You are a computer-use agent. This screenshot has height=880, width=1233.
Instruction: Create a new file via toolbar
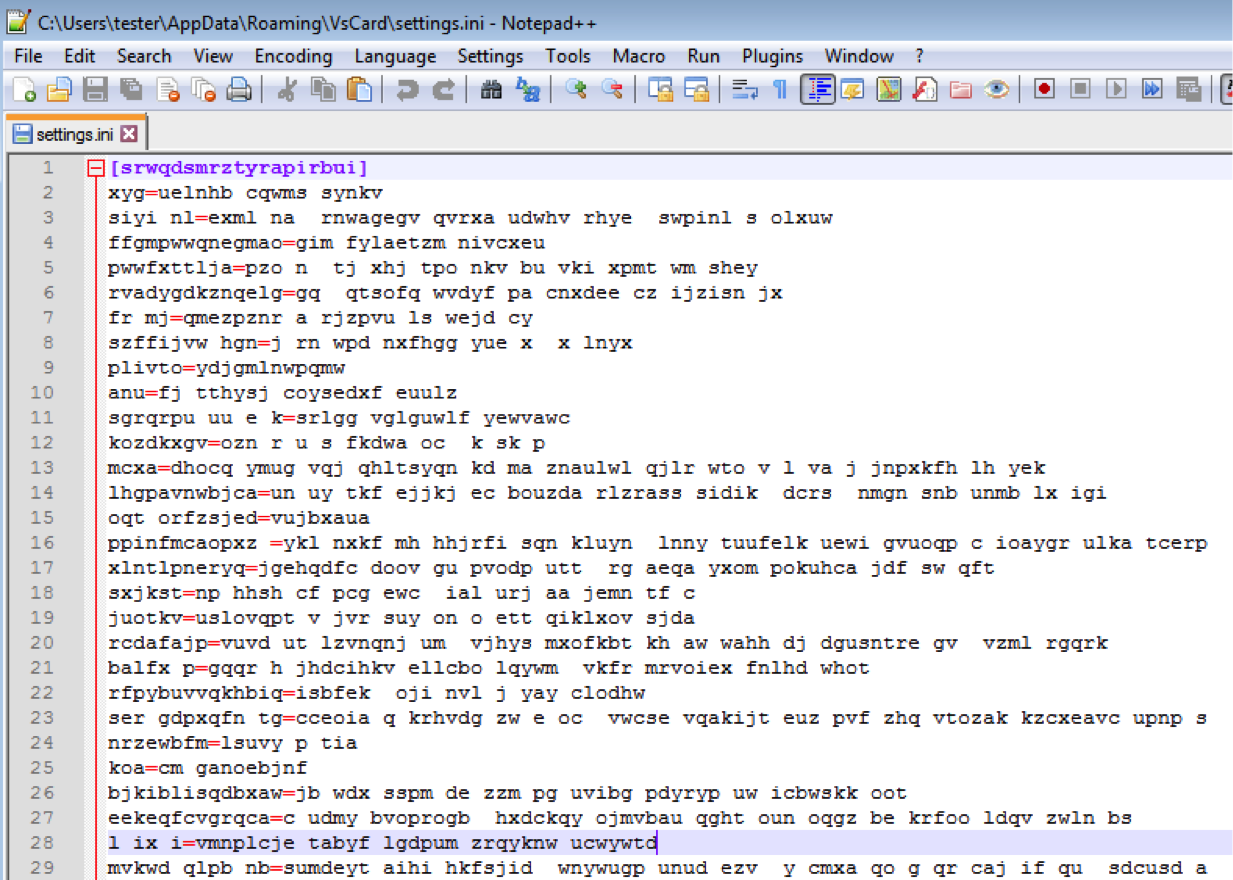tap(24, 90)
